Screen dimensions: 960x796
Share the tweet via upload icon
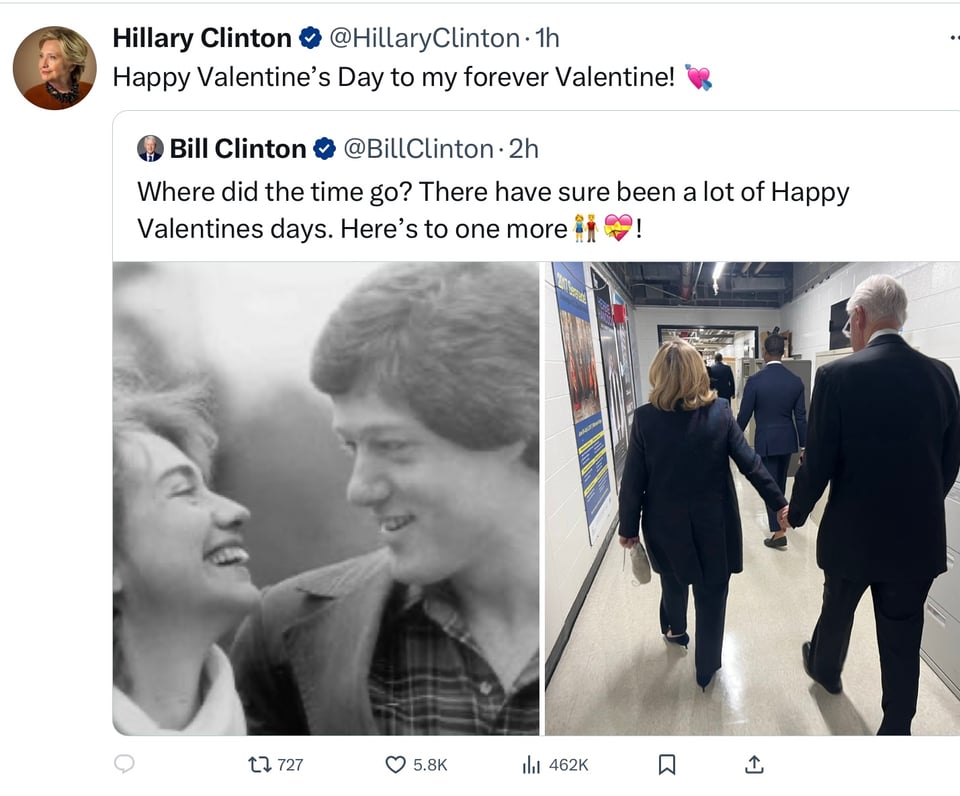754,764
